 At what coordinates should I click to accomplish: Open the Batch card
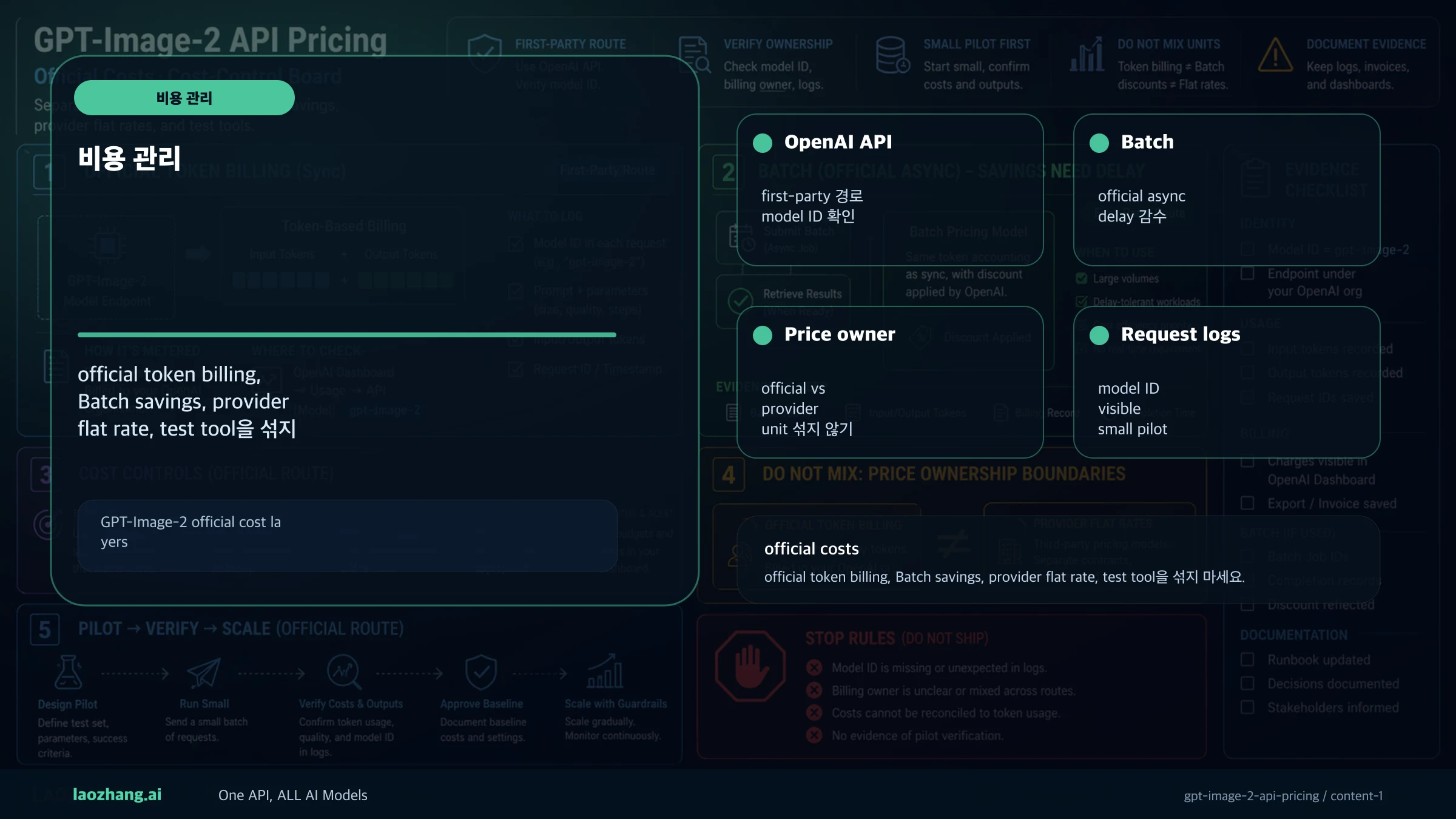click(1227, 190)
